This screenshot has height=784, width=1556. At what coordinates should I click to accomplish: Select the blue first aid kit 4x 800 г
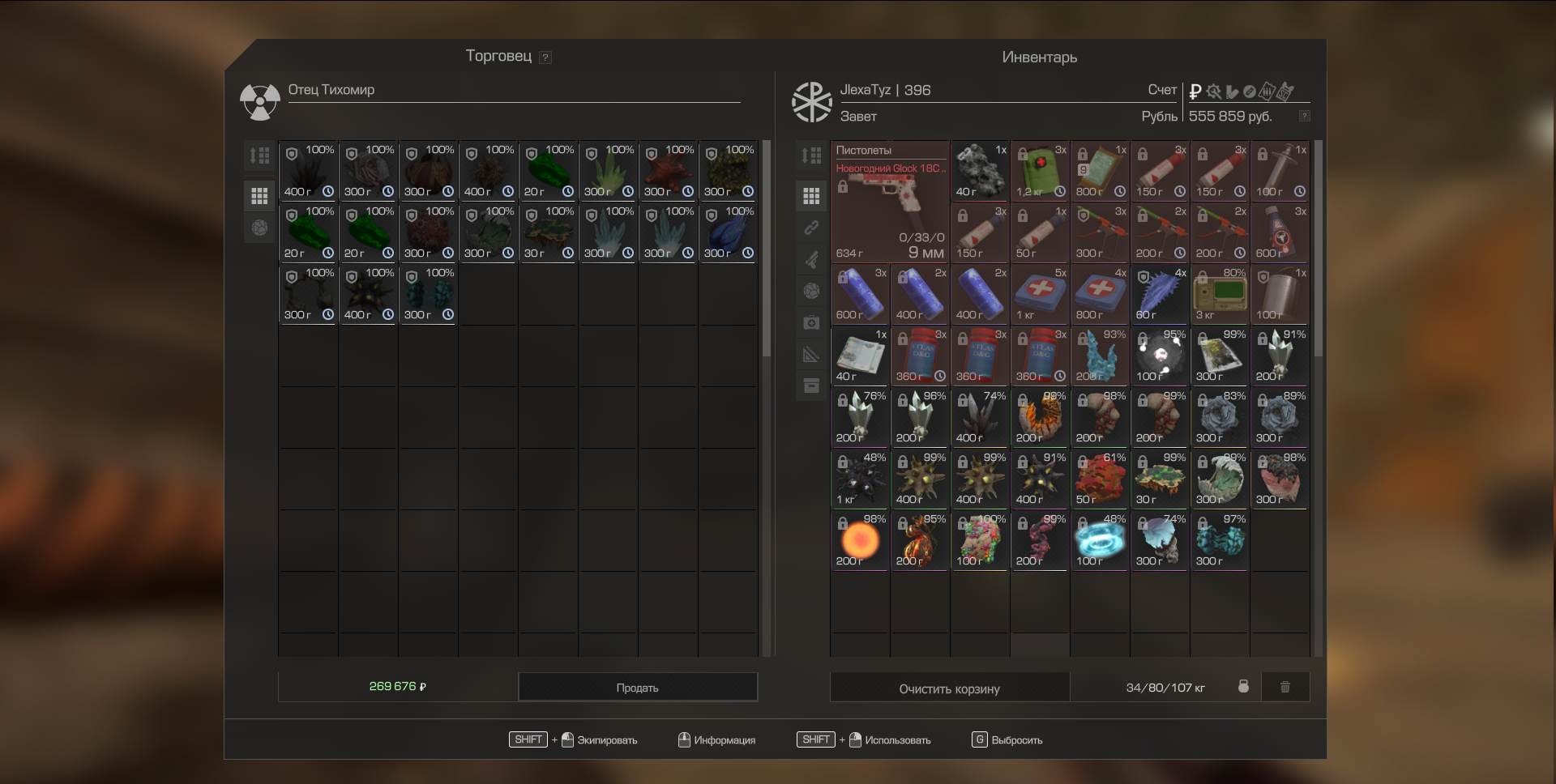[1100, 294]
